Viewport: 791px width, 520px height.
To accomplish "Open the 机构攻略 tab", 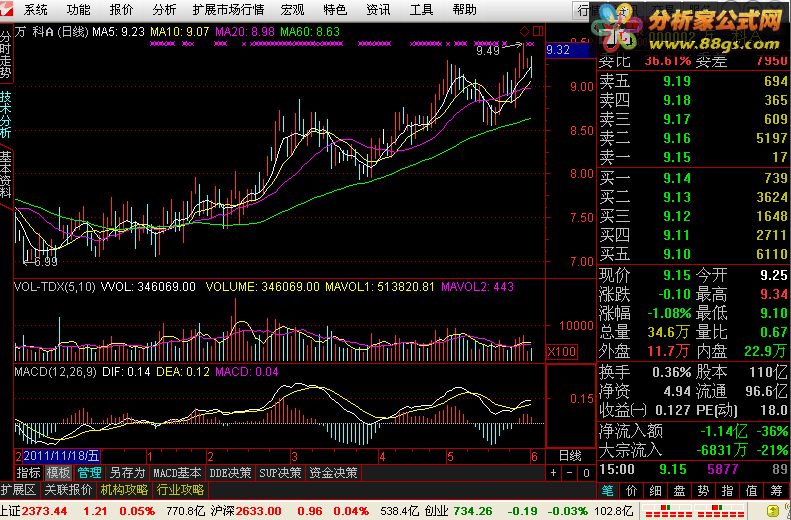I will click(124, 490).
